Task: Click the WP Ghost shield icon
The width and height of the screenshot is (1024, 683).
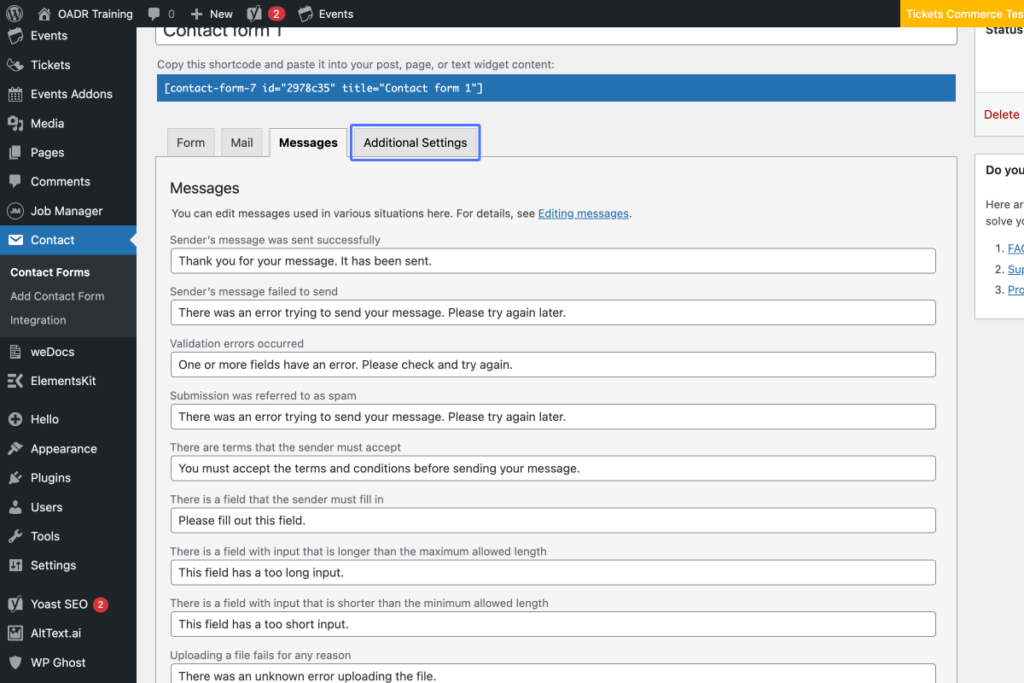Action: click(x=15, y=662)
